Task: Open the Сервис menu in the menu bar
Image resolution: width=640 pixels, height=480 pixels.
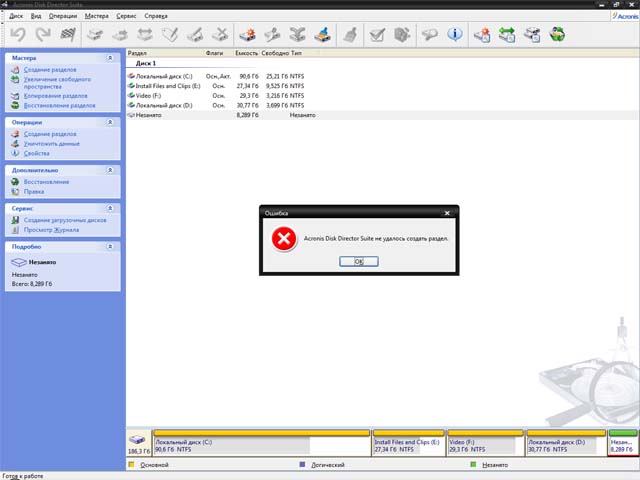Action: pyautogui.click(x=126, y=16)
